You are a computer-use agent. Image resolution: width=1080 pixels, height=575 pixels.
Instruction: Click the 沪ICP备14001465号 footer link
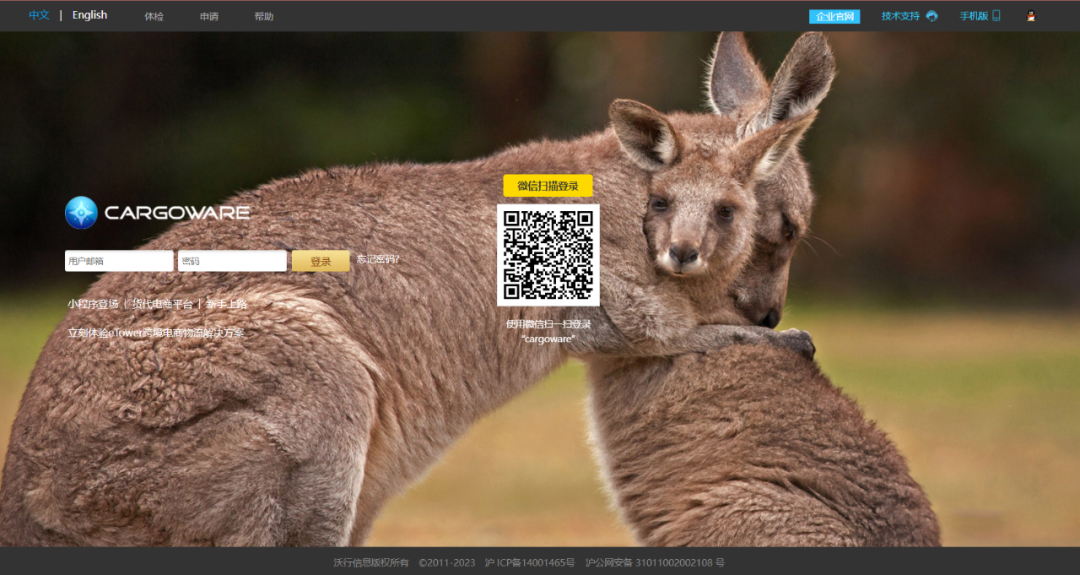click(x=529, y=563)
